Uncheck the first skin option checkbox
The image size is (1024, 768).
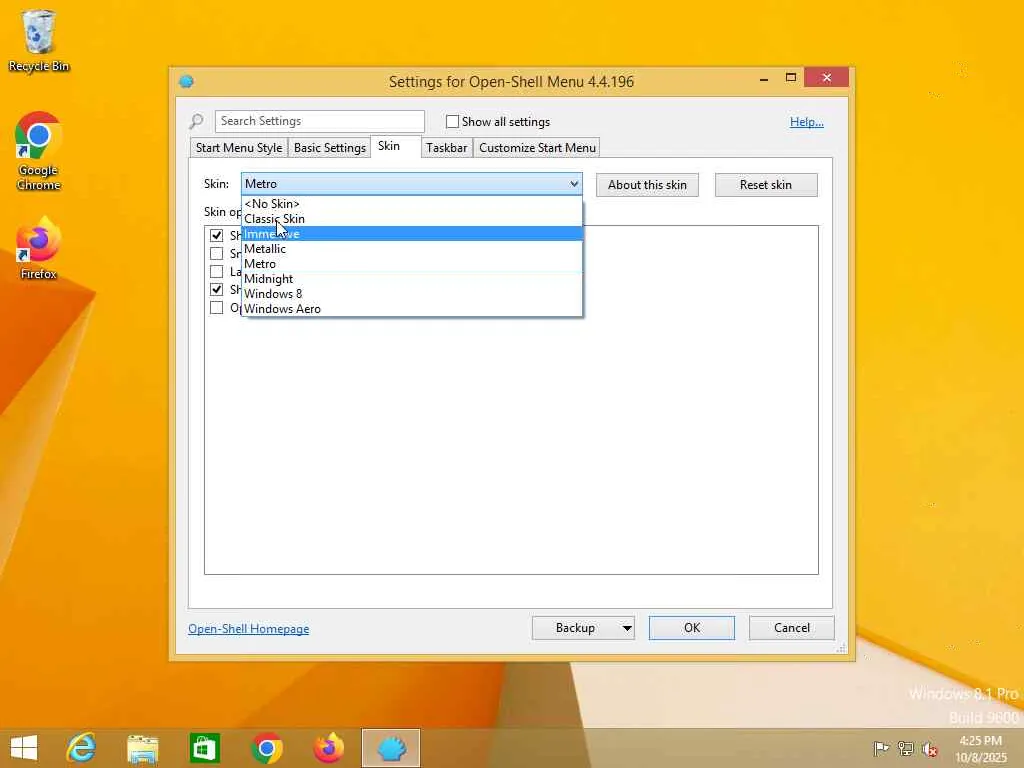[x=216, y=235]
